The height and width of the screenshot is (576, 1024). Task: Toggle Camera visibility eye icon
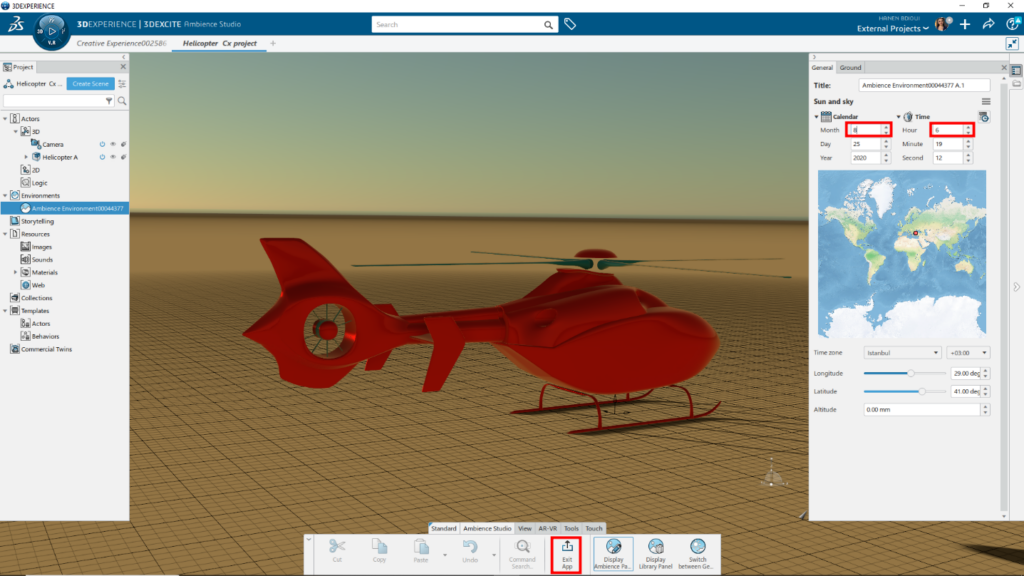click(x=113, y=144)
